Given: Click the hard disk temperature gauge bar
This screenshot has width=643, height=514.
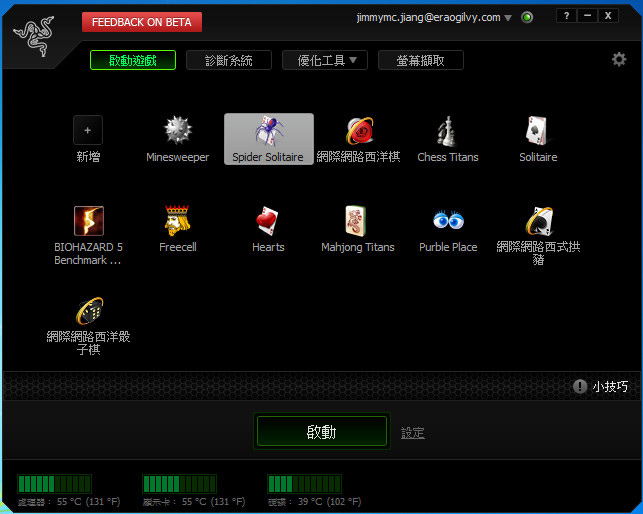Looking at the screenshot, I should tap(304, 484).
